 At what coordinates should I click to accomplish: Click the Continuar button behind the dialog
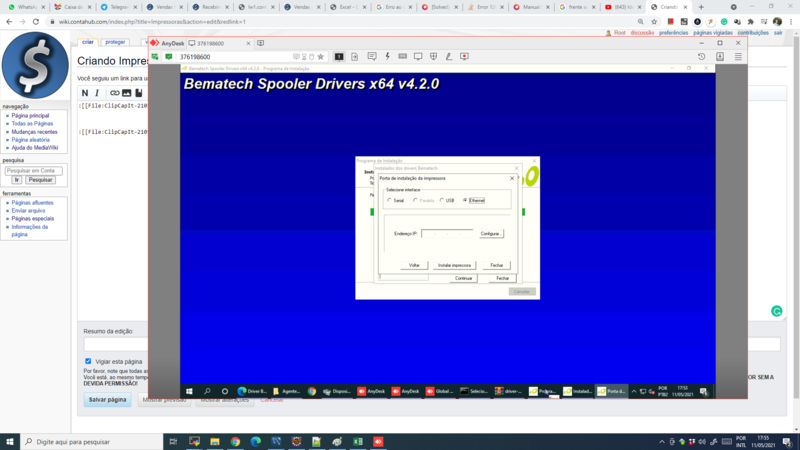463,279
